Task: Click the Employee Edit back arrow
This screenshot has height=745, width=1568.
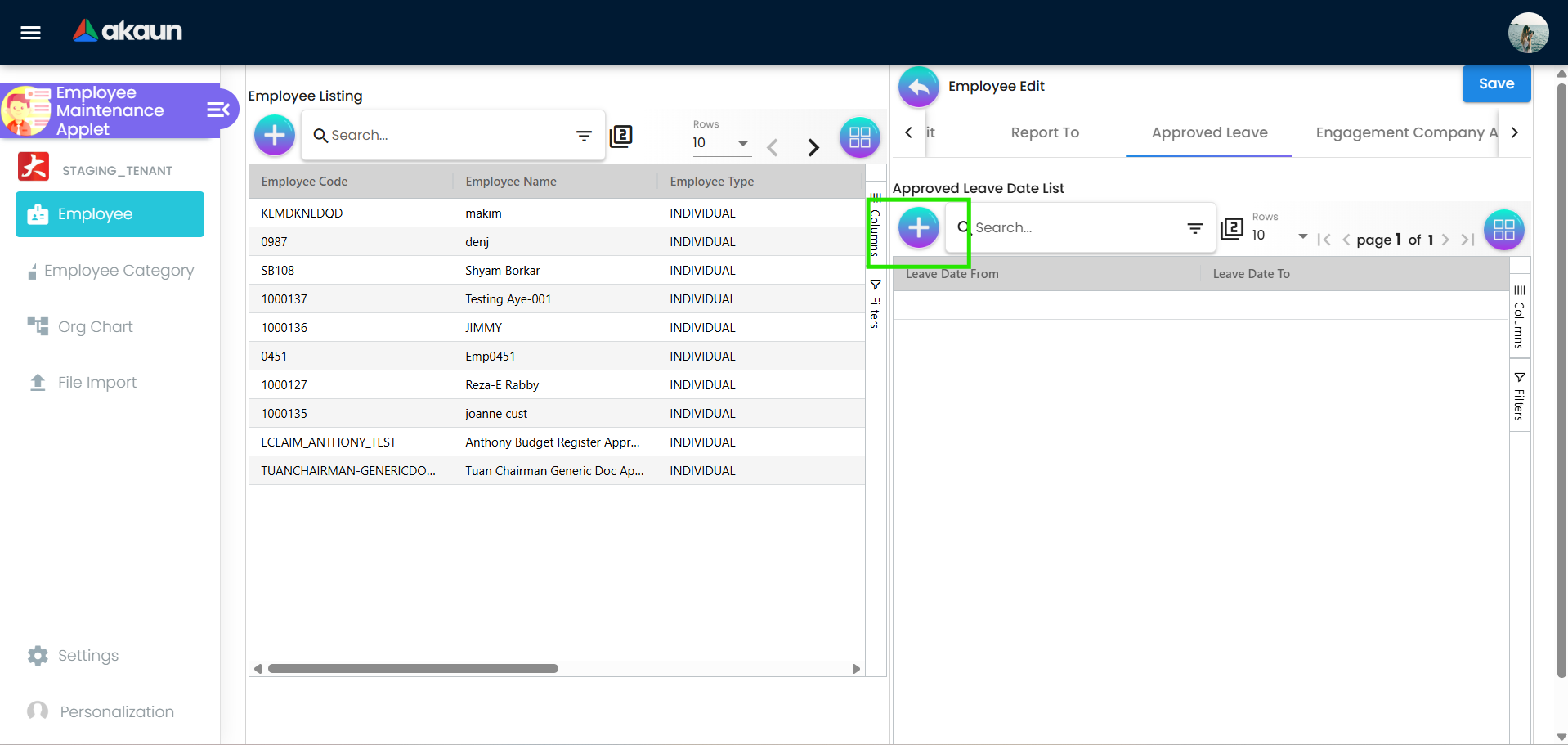Action: (919, 87)
